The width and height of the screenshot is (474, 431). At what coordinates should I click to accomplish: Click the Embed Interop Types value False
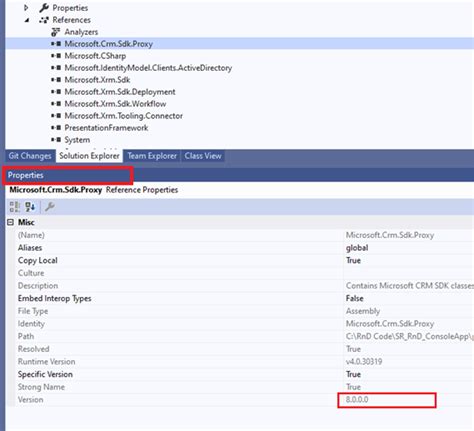(x=355, y=298)
